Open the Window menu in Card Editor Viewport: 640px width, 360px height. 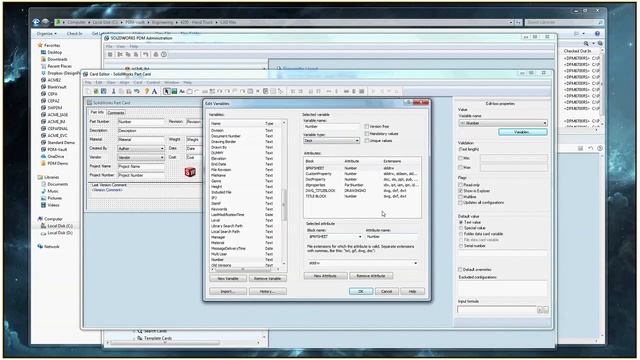(x=172, y=82)
